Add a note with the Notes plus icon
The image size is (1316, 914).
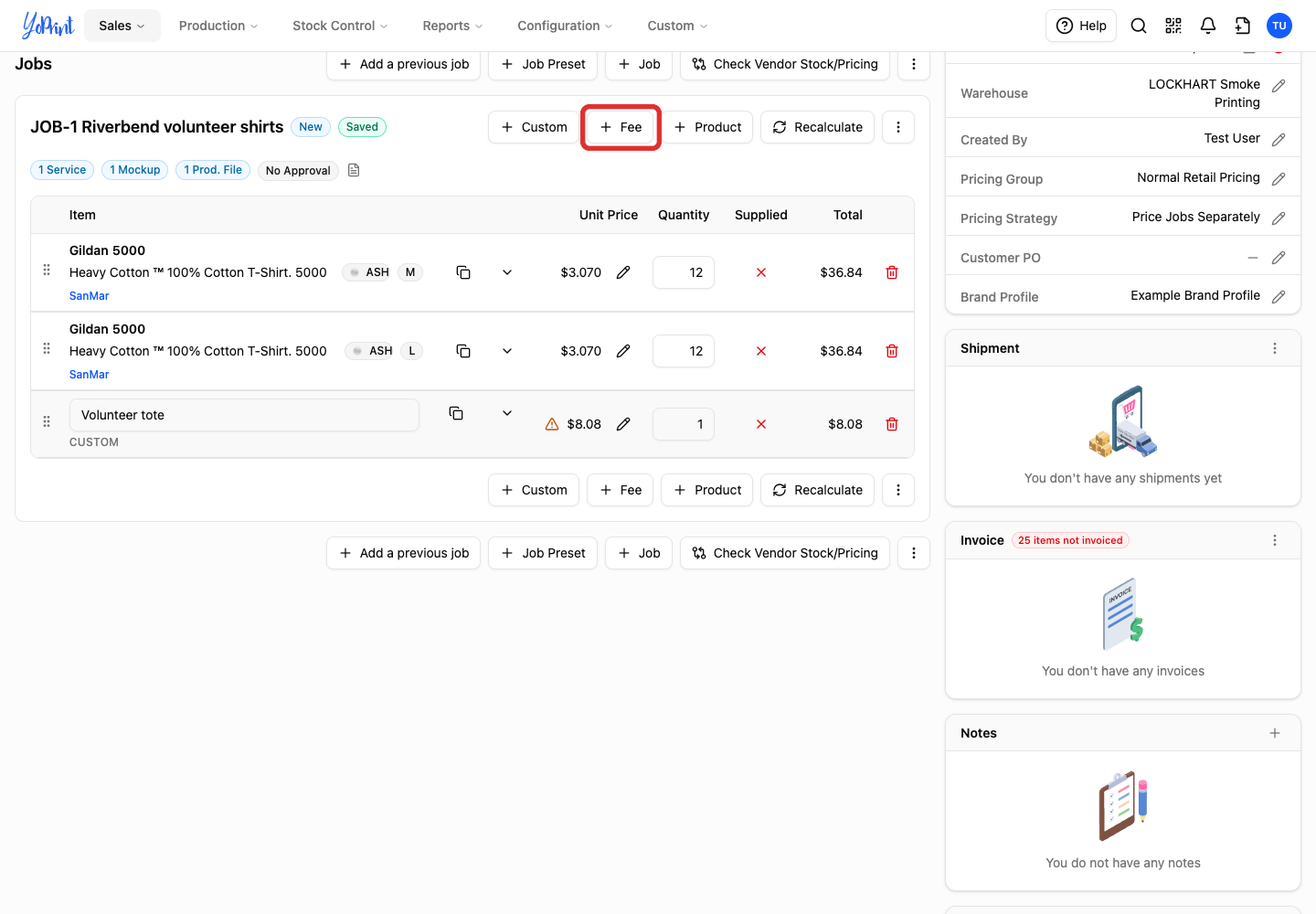point(1275,733)
